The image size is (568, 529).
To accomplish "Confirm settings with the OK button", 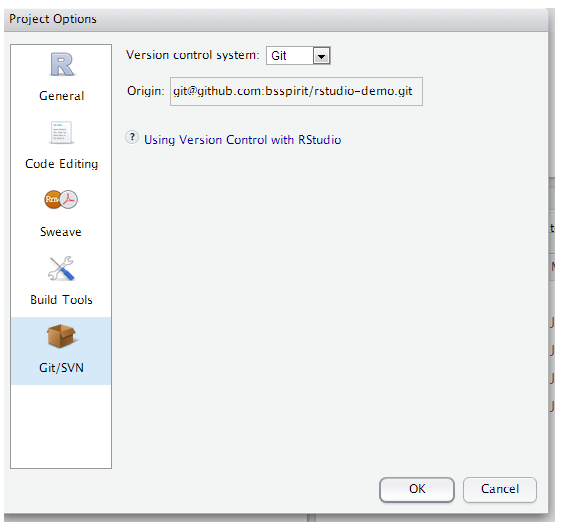I will [x=417, y=490].
